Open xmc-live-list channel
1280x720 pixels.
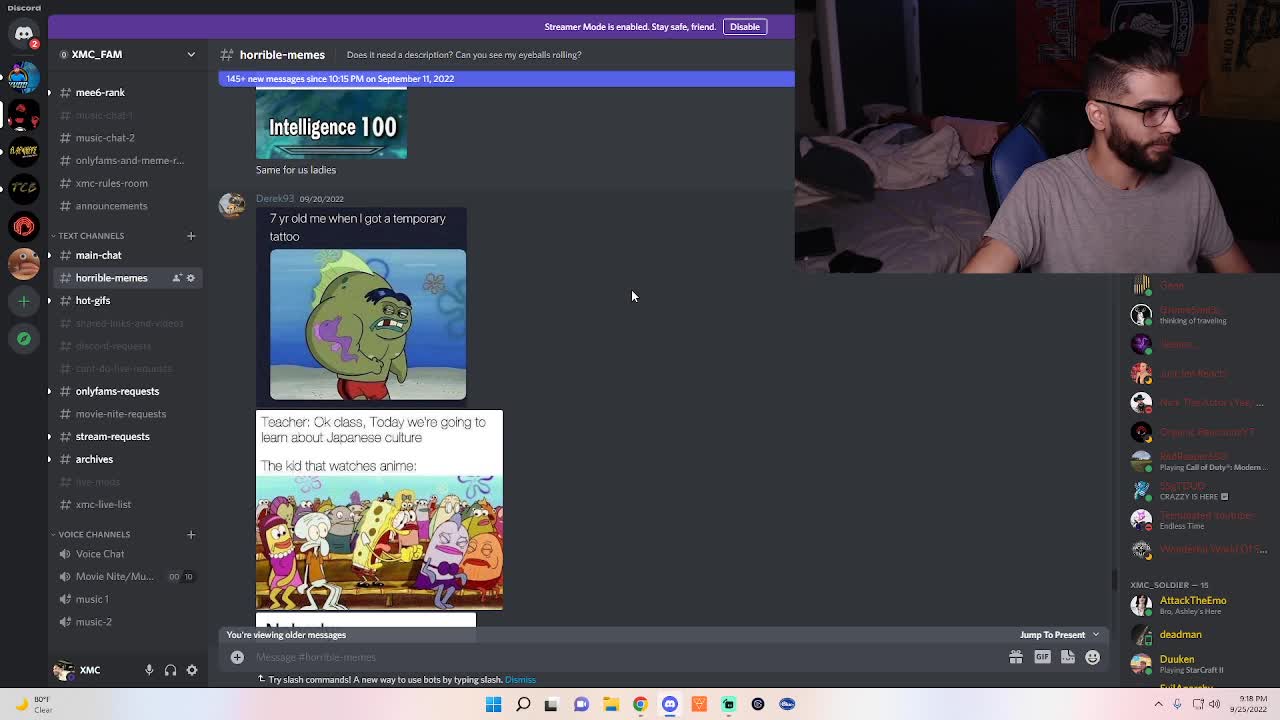(128, 505)
